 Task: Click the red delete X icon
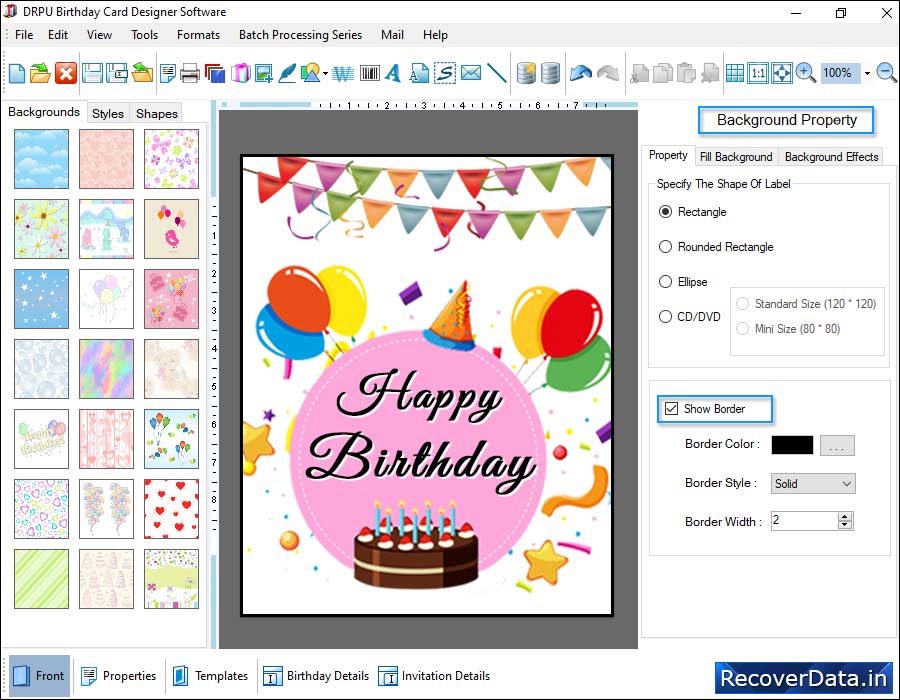[66, 73]
